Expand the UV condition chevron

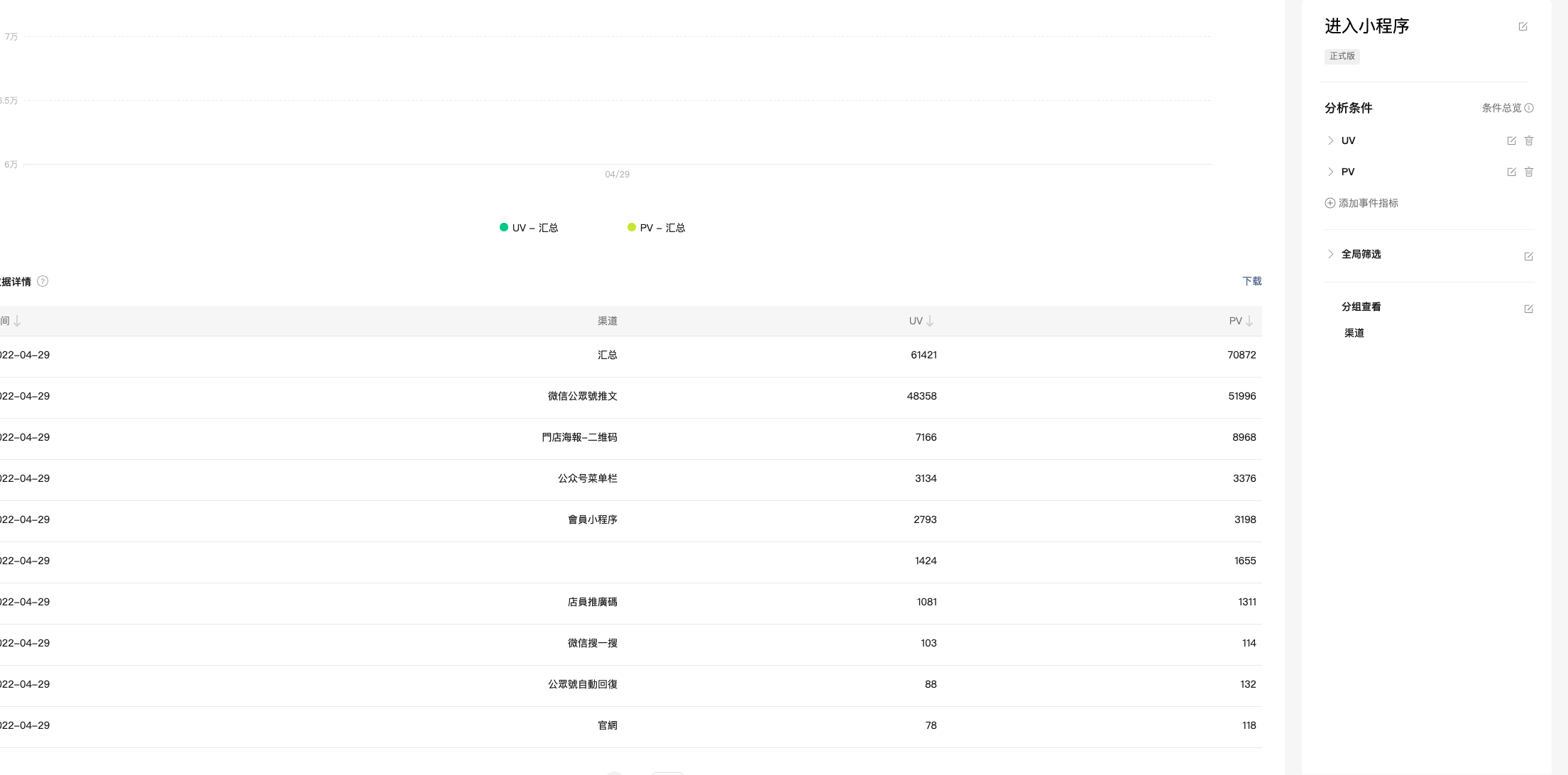1330,141
